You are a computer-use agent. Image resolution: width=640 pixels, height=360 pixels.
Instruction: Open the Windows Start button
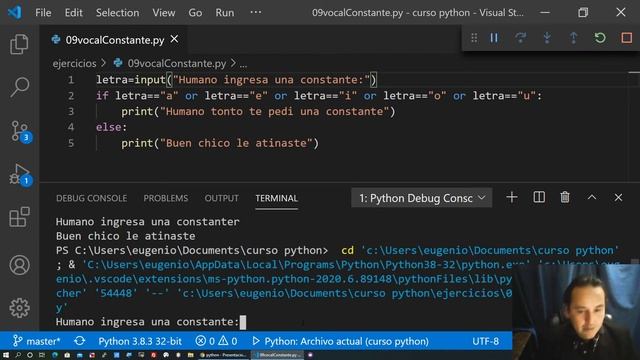pyautogui.click(x=6, y=355)
